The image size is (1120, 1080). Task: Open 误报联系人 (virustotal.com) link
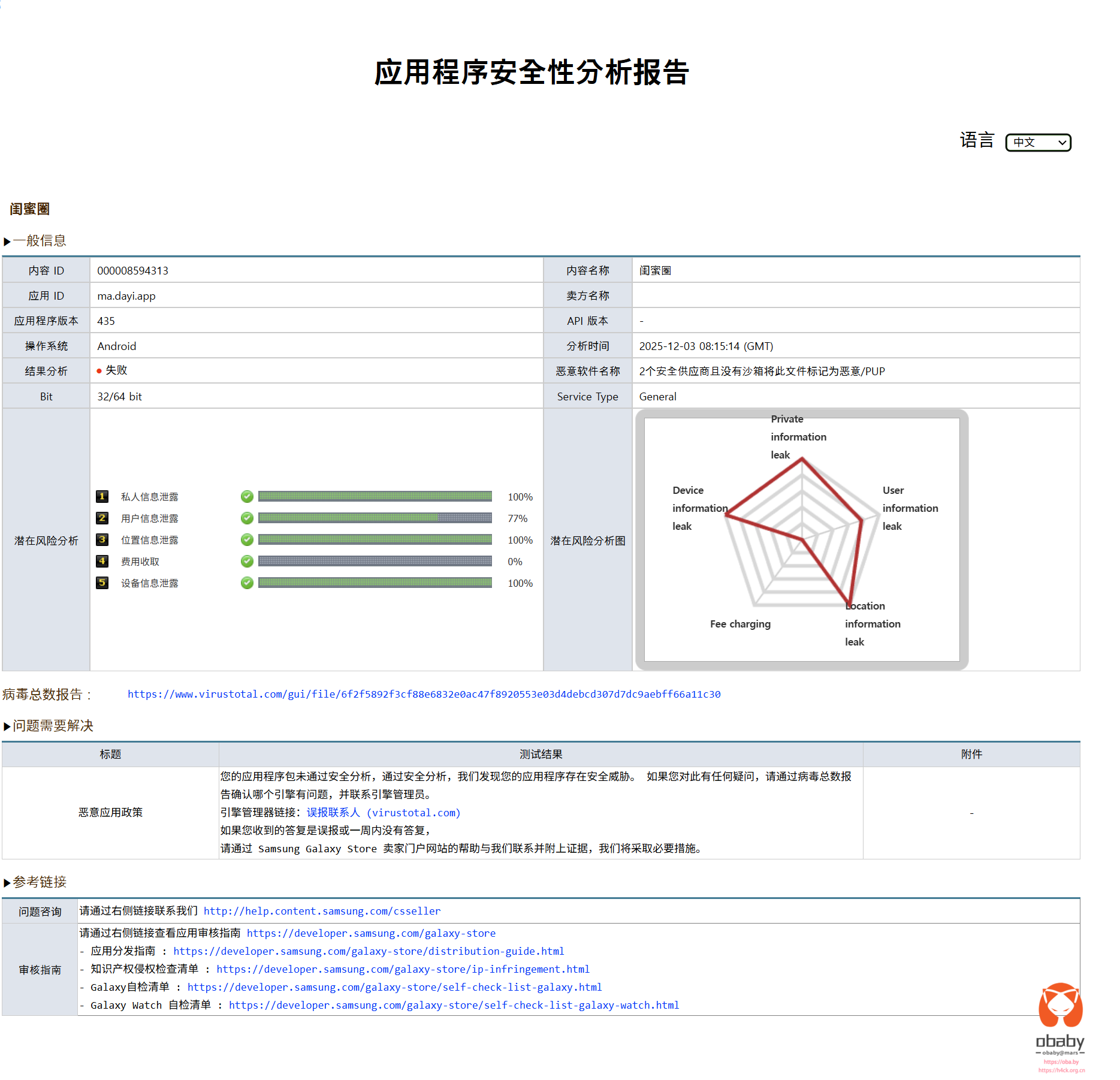click(x=384, y=813)
